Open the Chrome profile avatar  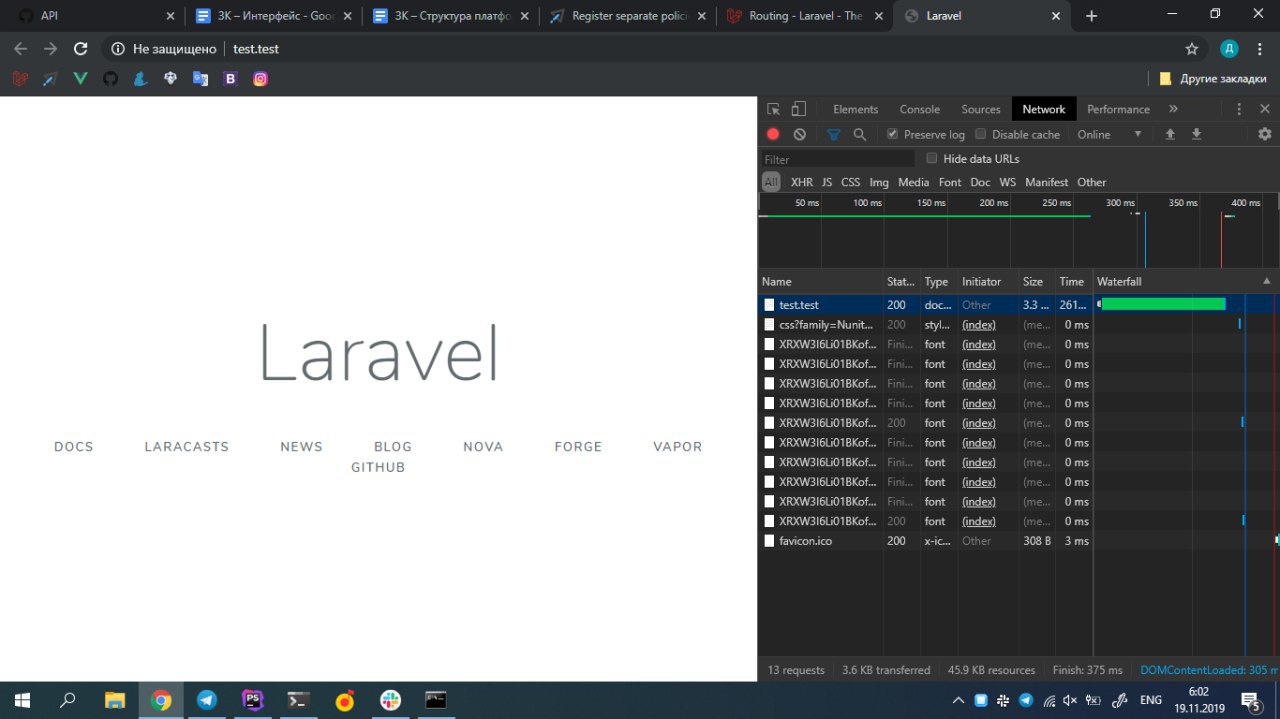click(x=1229, y=48)
